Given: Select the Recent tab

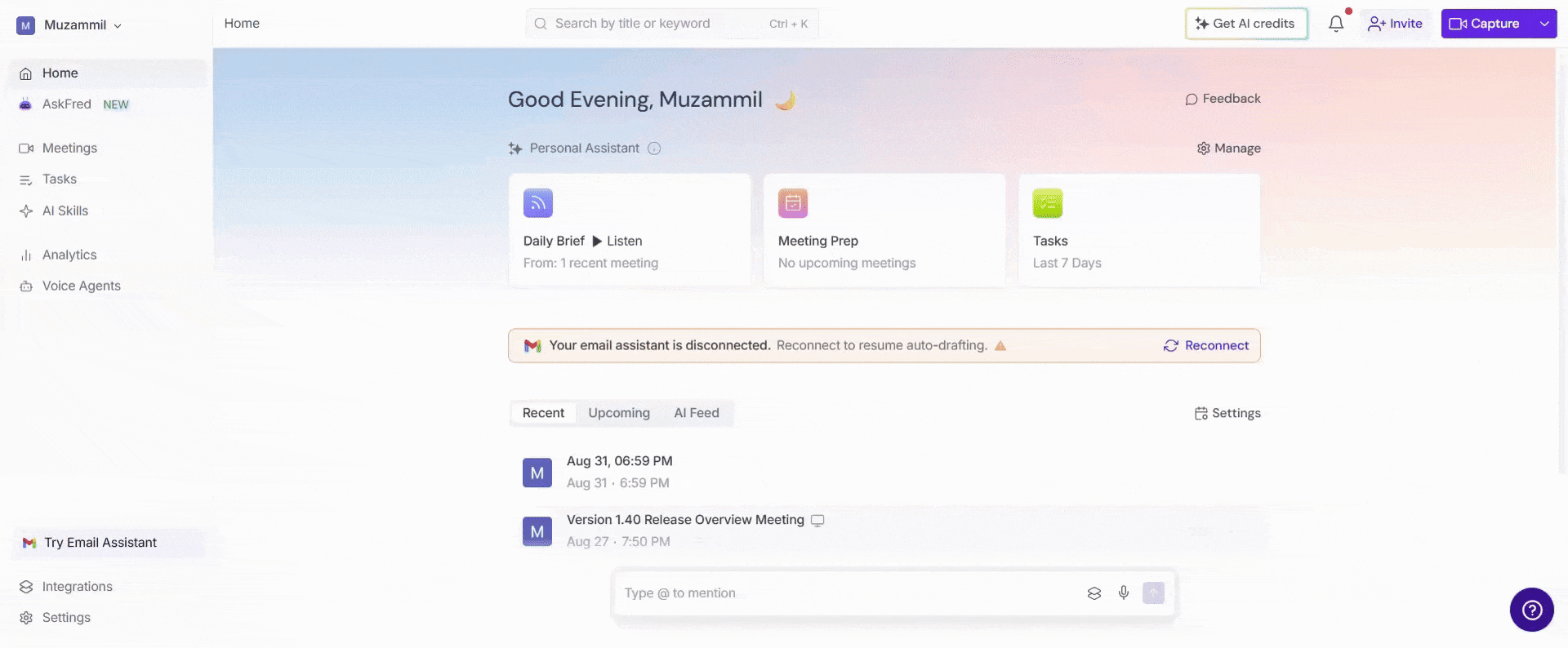Looking at the screenshot, I should point(543,413).
